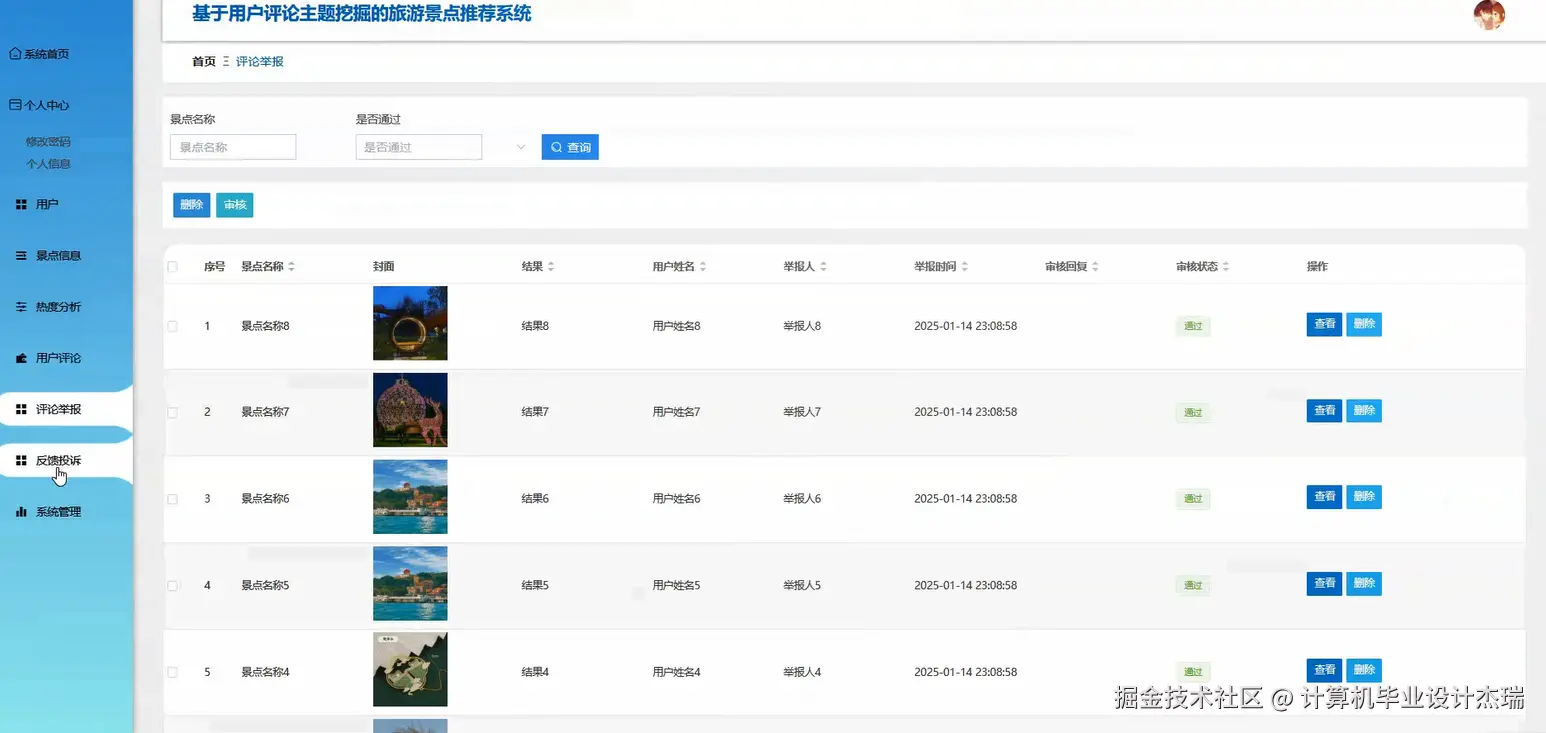The image size is (1546, 733).
Task: Click 查看 for row 景点名称6
Action: [1324, 497]
